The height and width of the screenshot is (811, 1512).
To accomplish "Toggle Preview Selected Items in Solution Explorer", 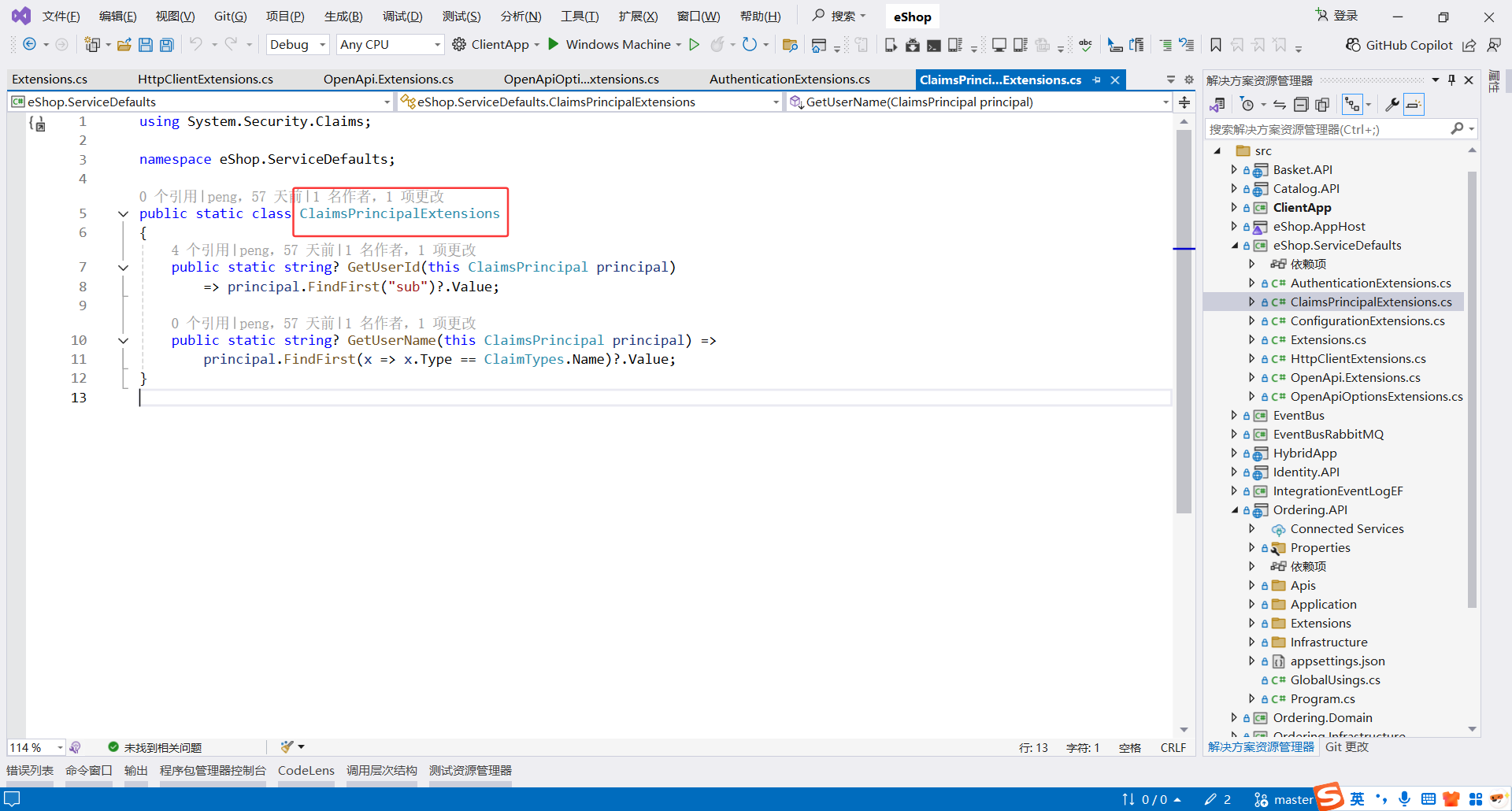I will tap(1414, 105).
